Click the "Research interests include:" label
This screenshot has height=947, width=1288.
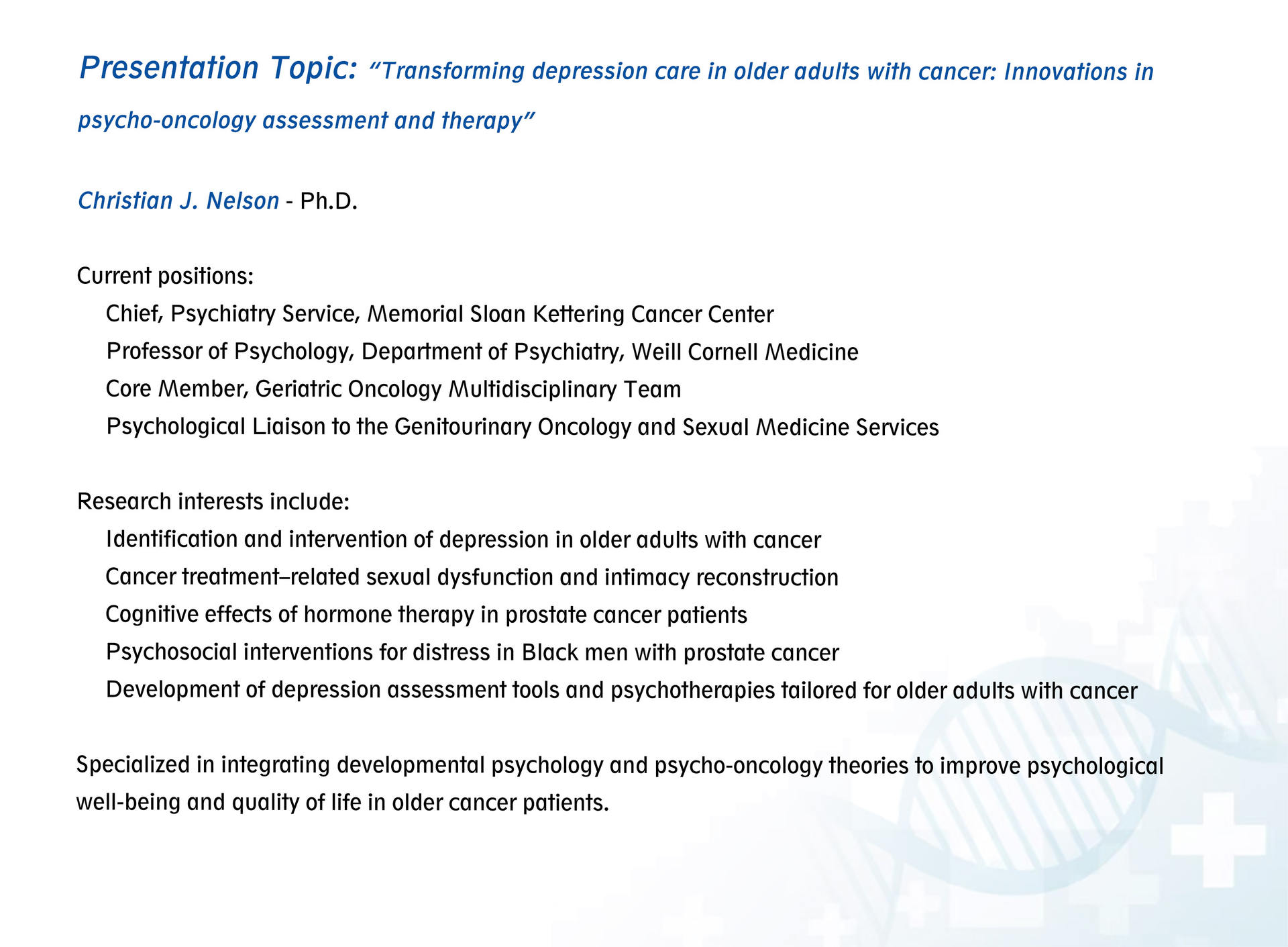click(x=213, y=501)
